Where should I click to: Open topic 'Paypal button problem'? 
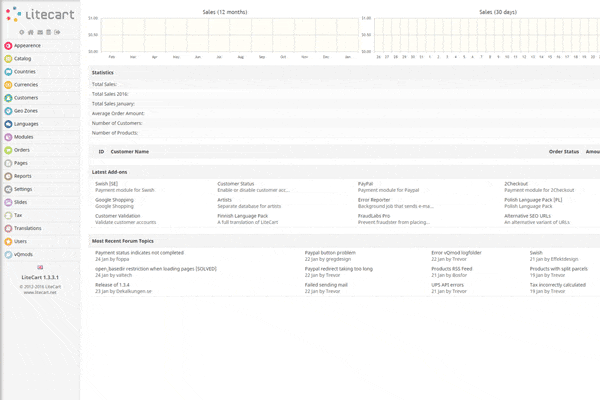click(330, 253)
